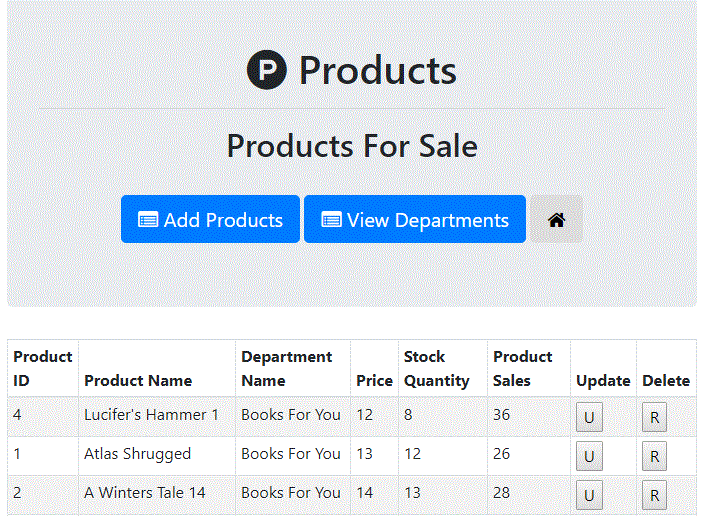Update Lucifer's Hammer 1 with U button
The image size is (717, 516).
pyautogui.click(x=588, y=417)
